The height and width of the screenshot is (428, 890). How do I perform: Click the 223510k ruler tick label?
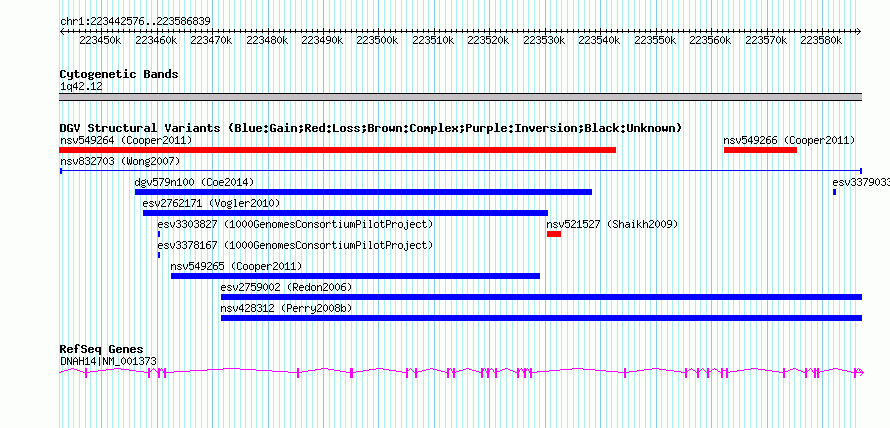[433, 41]
